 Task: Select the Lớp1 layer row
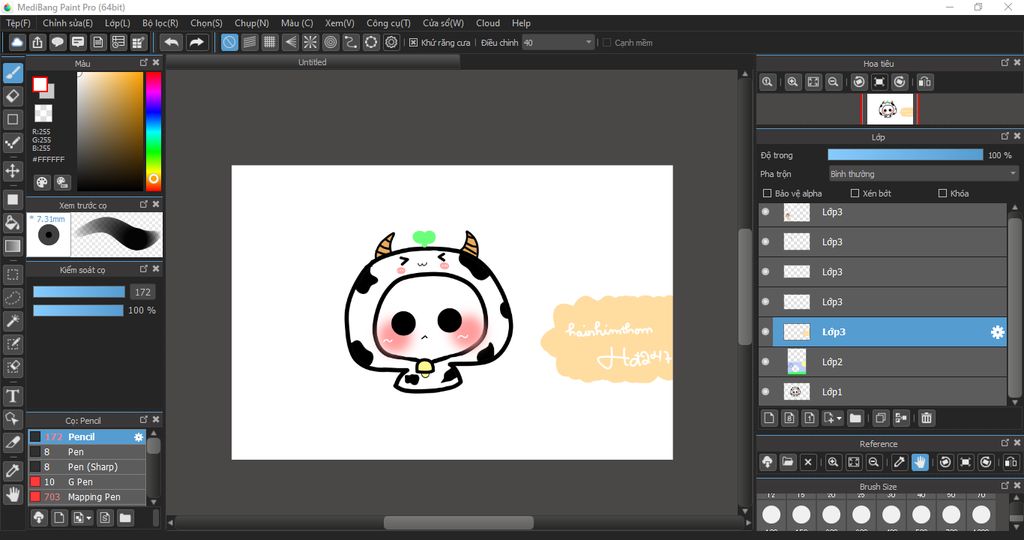pyautogui.click(x=883, y=392)
